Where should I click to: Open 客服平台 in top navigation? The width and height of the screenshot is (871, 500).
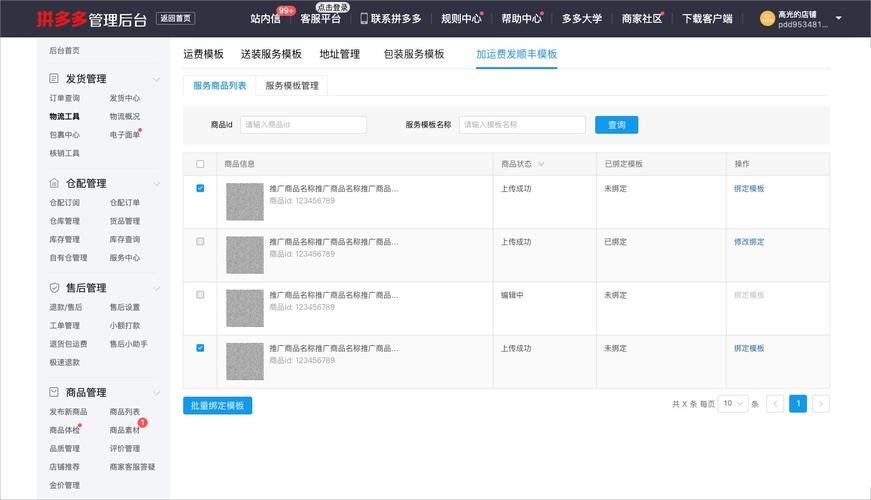coord(321,19)
